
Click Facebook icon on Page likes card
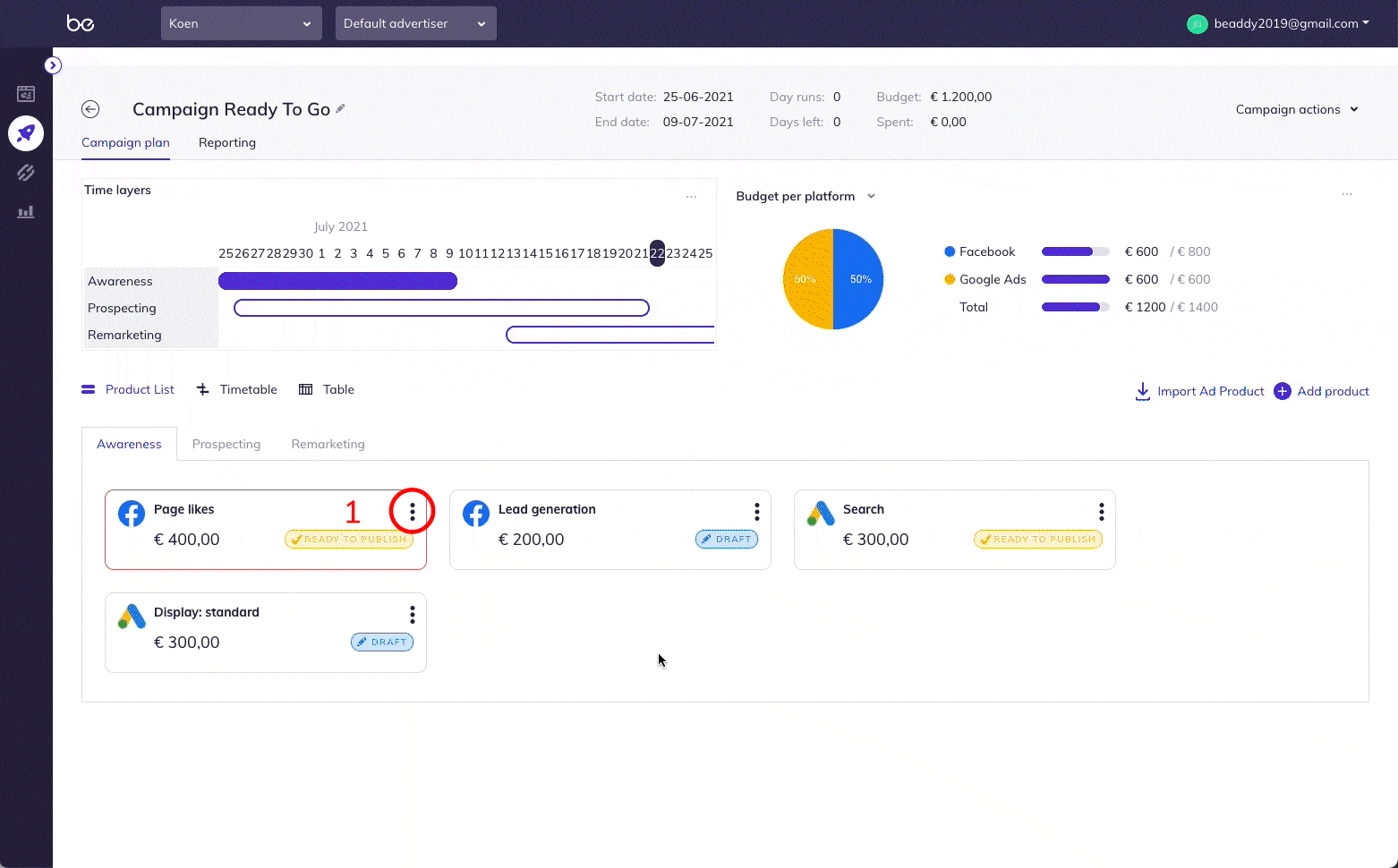pos(132,514)
